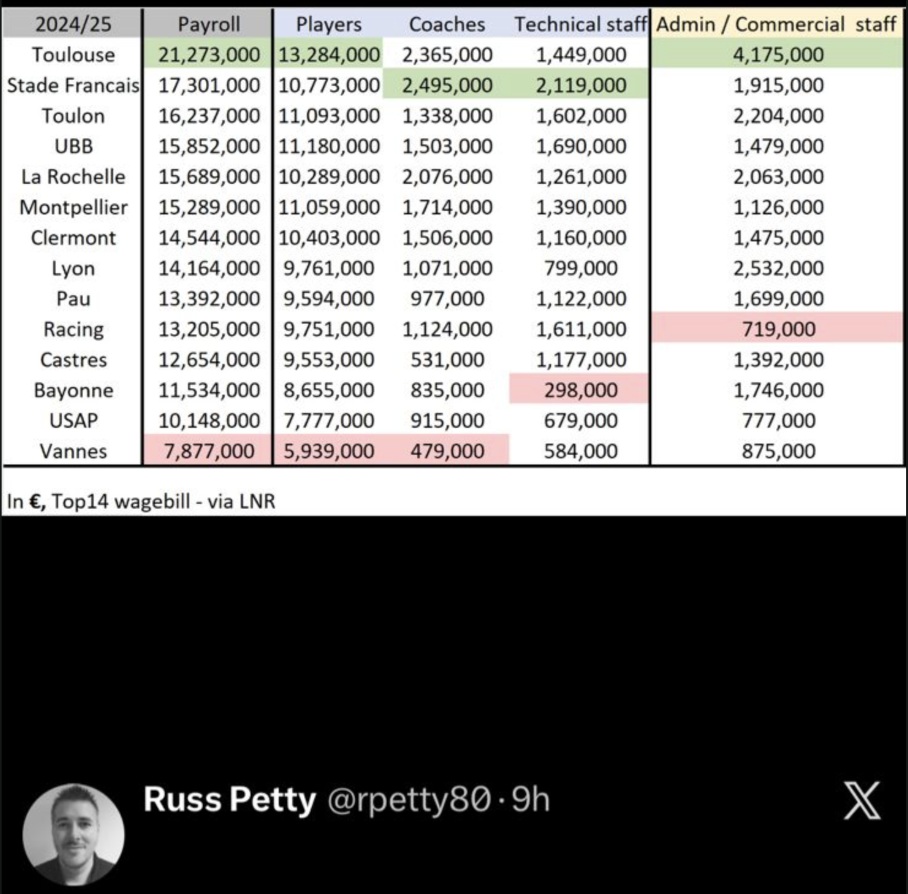Click Toulouse's green payroll cell 21,273,000
This screenshot has width=908, height=894.
[x=208, y=55]
